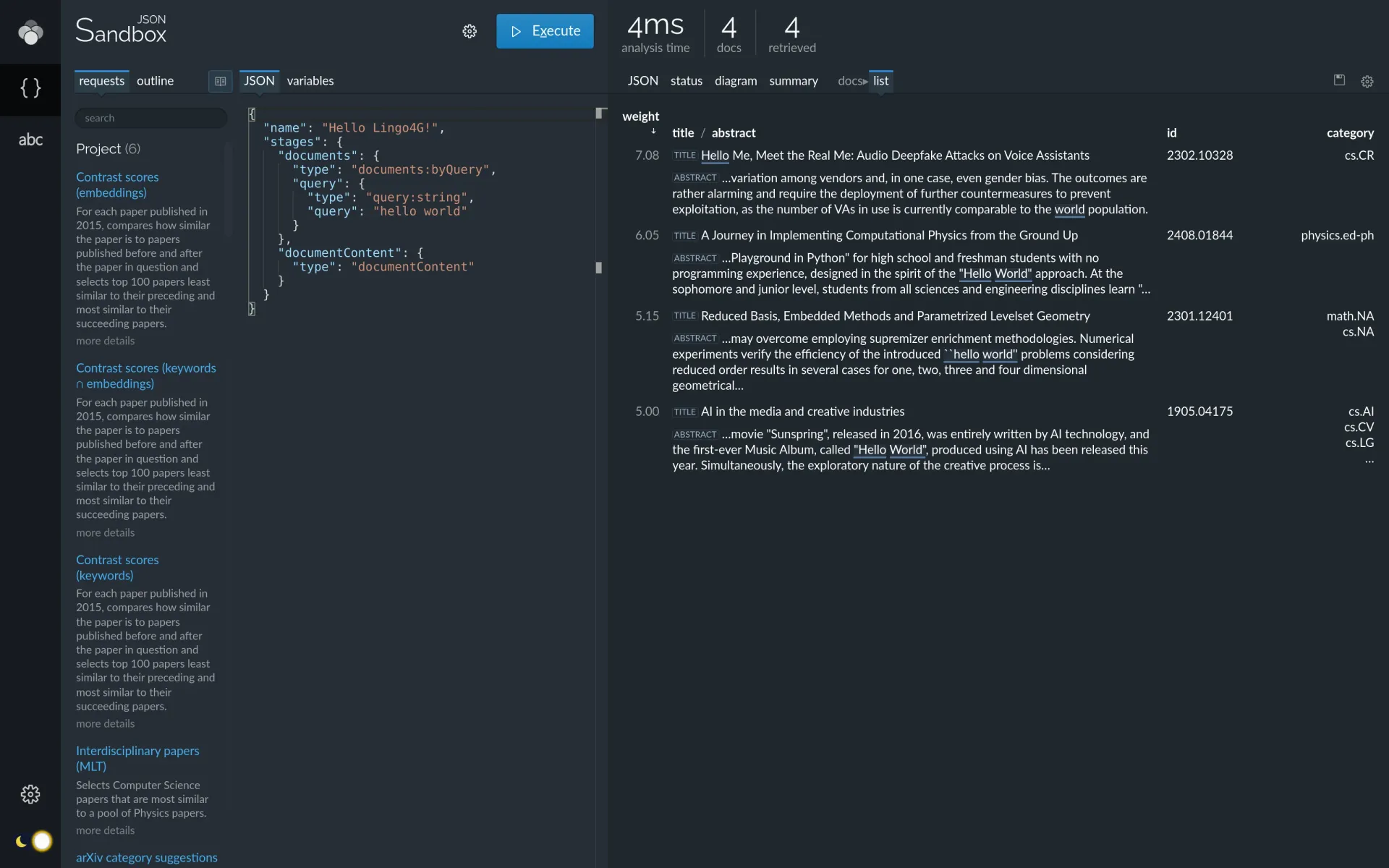Click the "hello world" query string in editor
This screenshot has width=1389, height=868.
click(x=420, y=211)
